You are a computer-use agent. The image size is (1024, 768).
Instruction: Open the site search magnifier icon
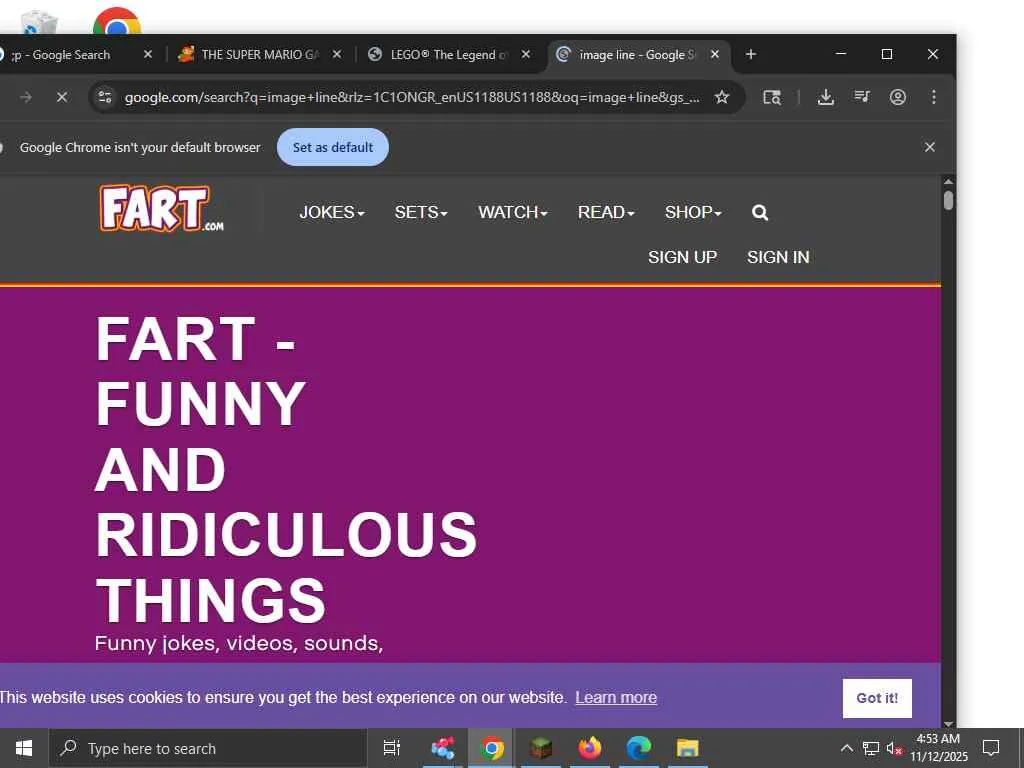760,212
